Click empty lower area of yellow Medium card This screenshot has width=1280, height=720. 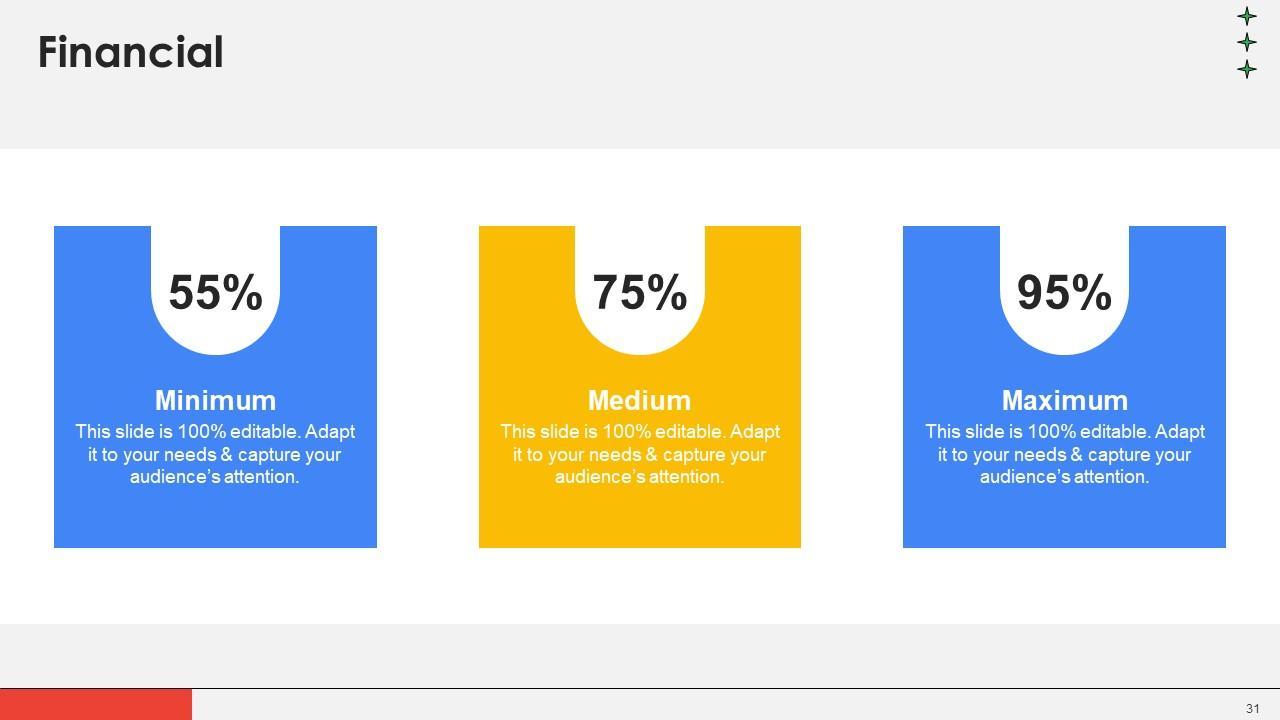640,518
